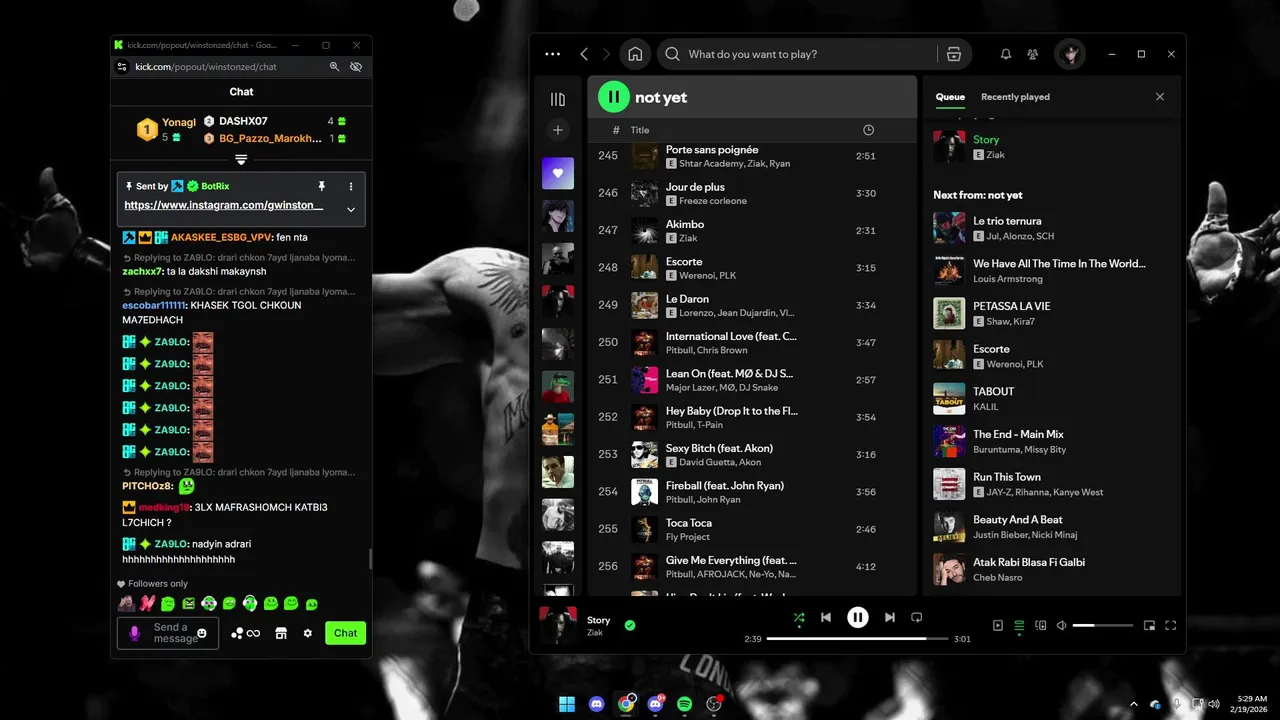Viewport: 1280px width, 720px height.
Task: Open Windows Start menu
Action: (567, 704)
